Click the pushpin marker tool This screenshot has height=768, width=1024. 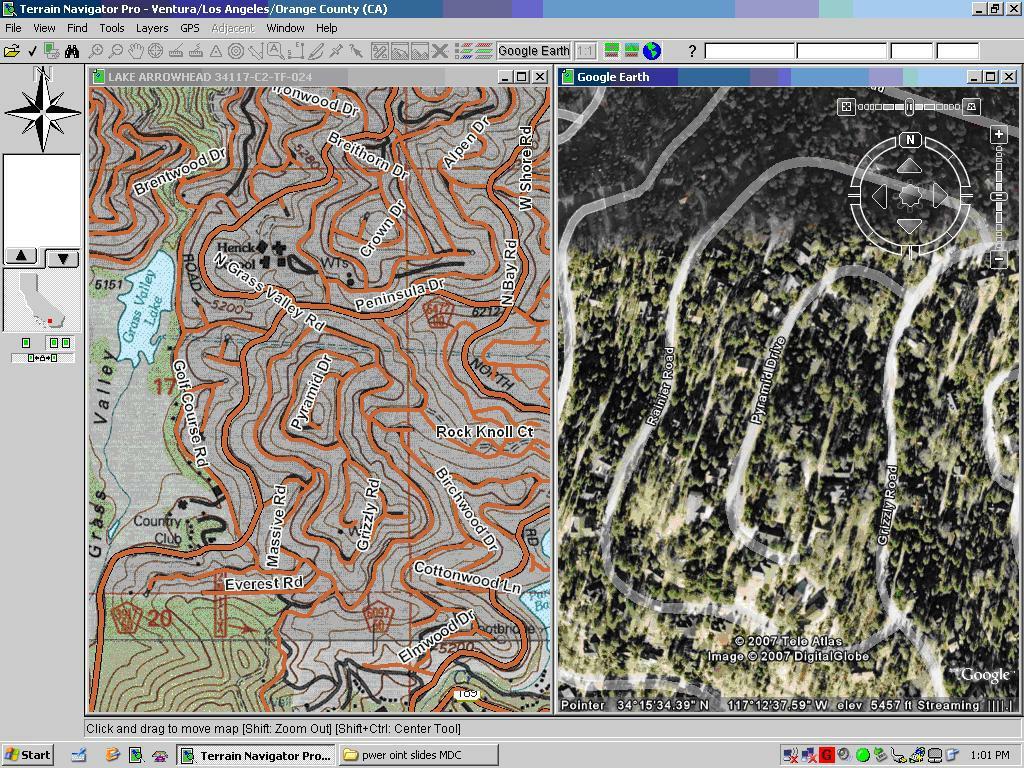pos(337,51)
